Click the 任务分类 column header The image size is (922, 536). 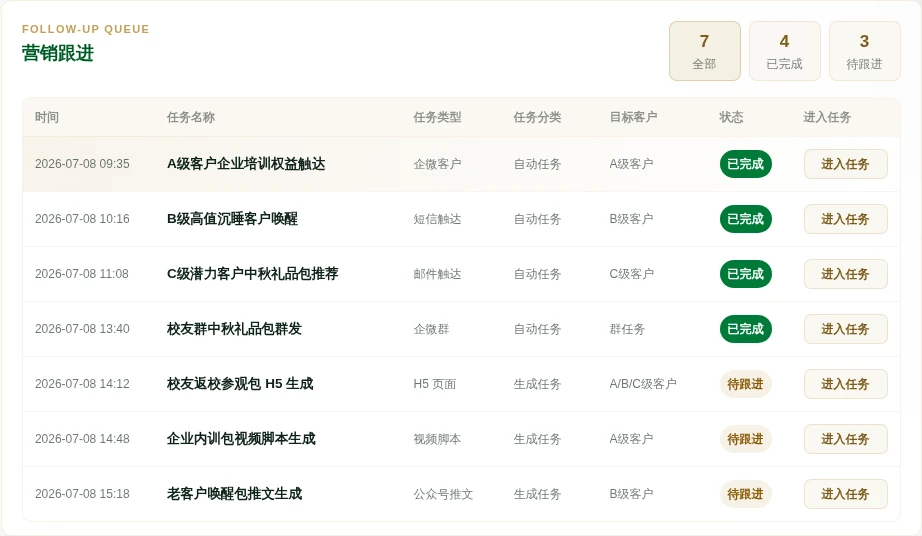(x=537, y=117)
